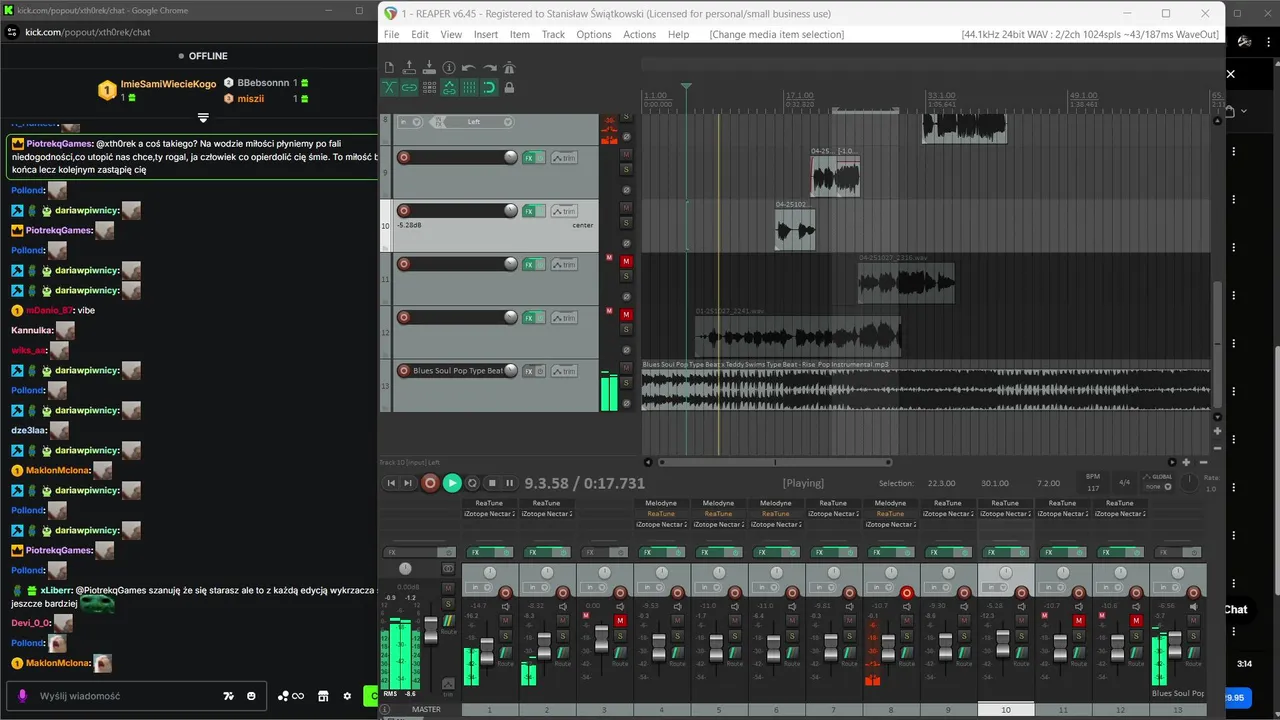This screenshot has height=720, width=1280.
Task: Click mixer channel 10 pan knob
Action: click(x=1005, y=573)
